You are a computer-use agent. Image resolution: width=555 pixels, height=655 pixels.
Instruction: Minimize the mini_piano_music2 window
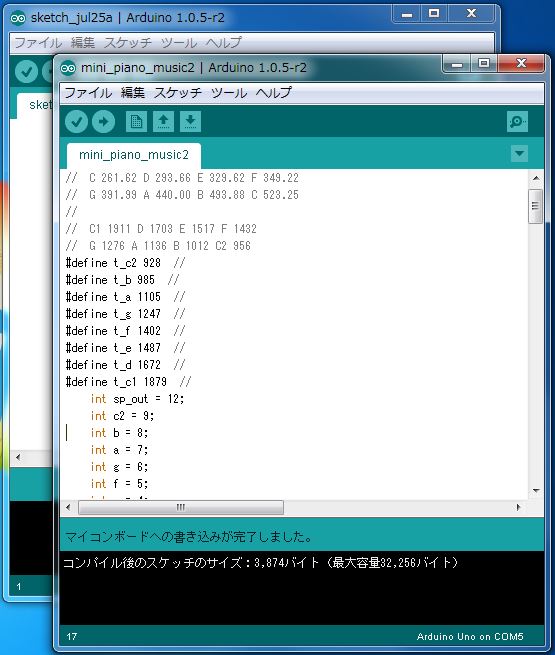coord(456,64)
